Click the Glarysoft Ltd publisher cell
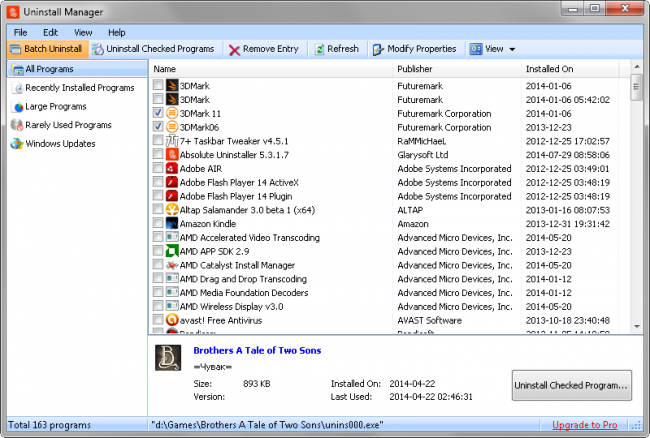The width and height of the screenshot is (650, 438). (x=422, y=155)
